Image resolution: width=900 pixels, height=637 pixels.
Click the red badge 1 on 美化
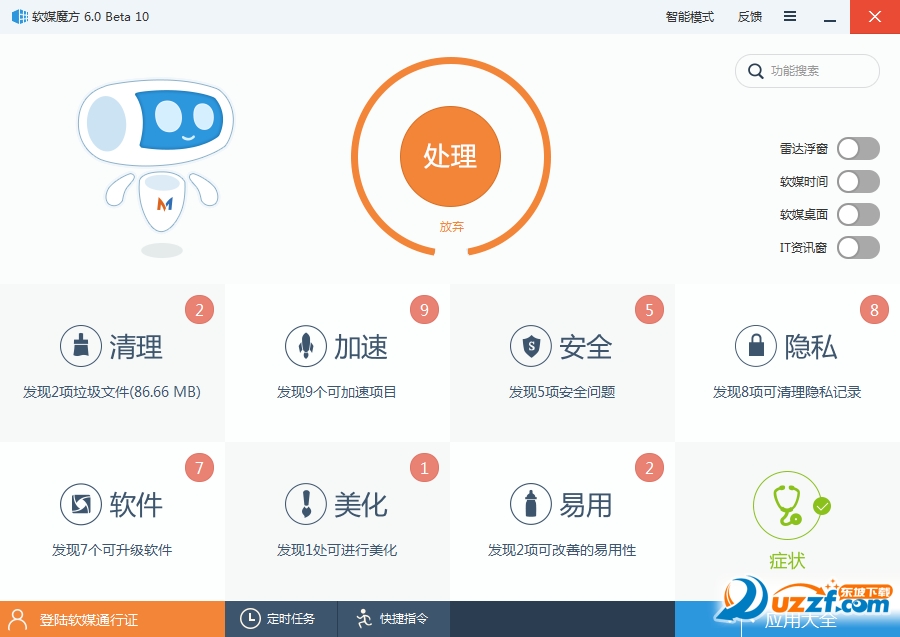tap(424, 468)
